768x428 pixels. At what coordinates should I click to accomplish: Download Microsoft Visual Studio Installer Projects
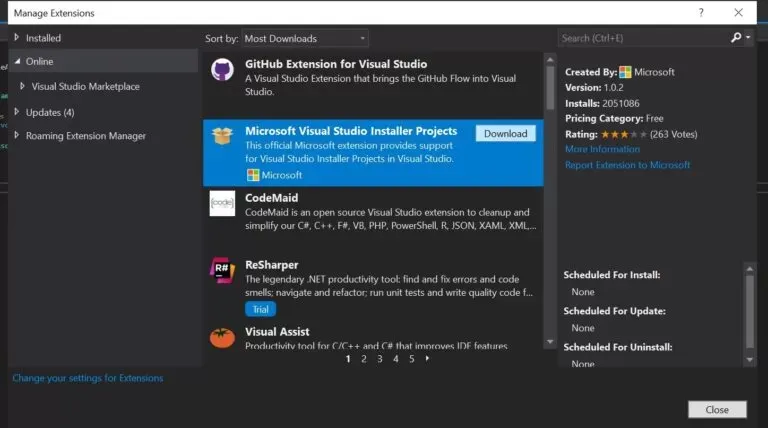[505, 133]
